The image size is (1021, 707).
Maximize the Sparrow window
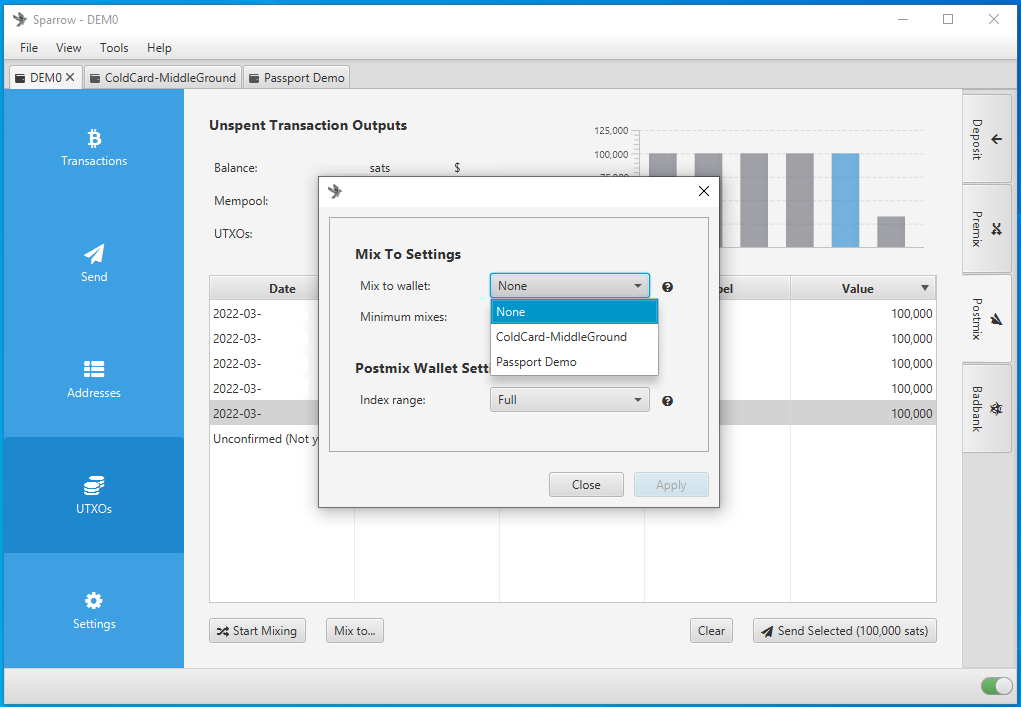click(948, 19)
